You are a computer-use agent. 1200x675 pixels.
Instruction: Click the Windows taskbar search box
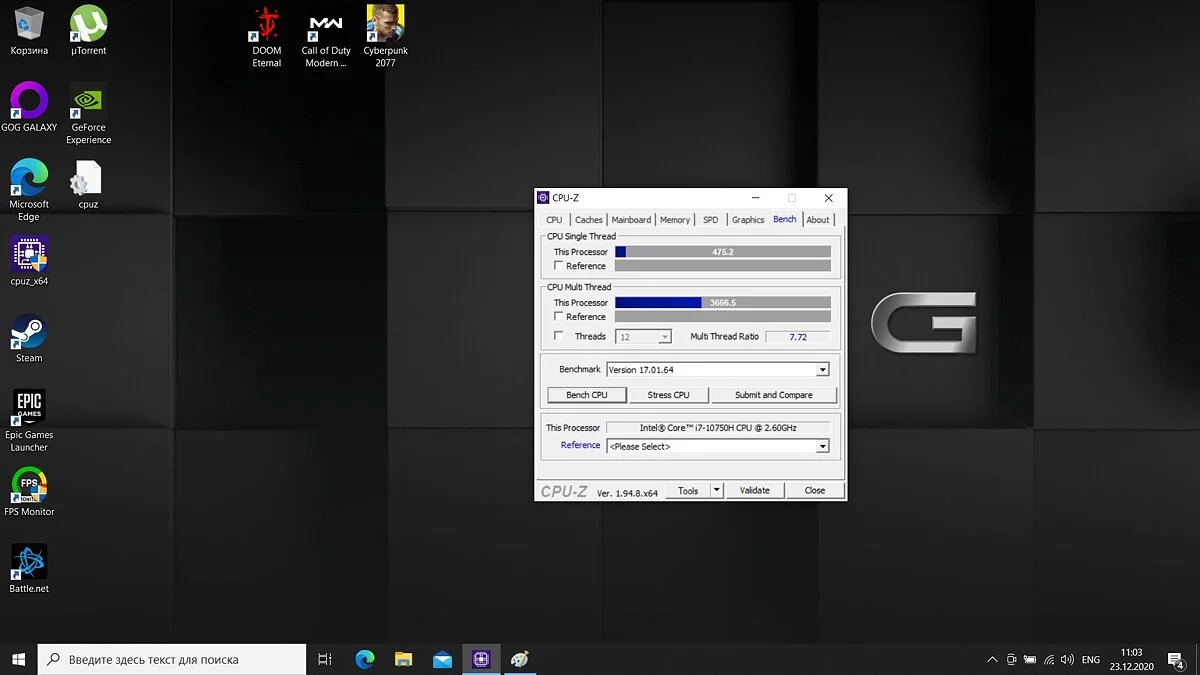tap(172, 660)
